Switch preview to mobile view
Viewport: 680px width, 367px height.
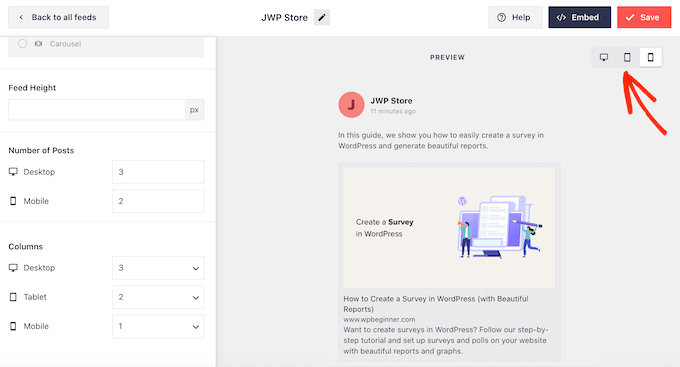tap(651, 57)
